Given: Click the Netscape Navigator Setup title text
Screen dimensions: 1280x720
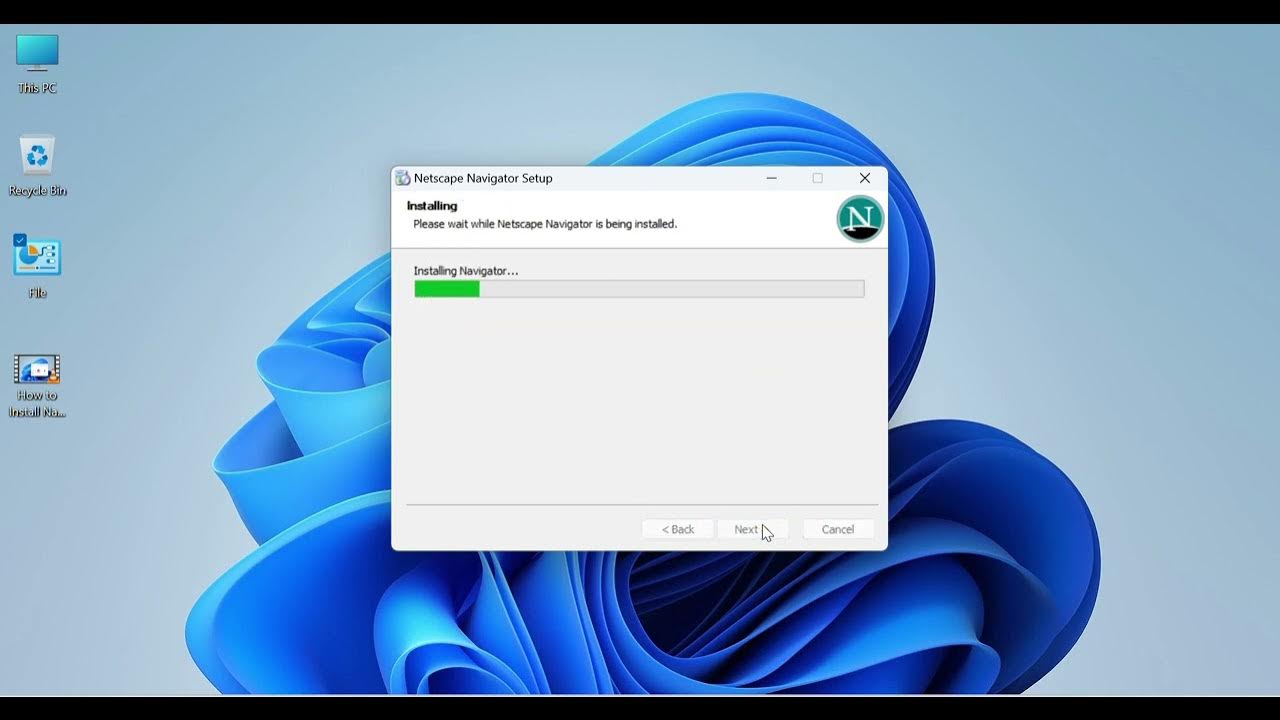Looking at the screenshot, I should [483, 178].
